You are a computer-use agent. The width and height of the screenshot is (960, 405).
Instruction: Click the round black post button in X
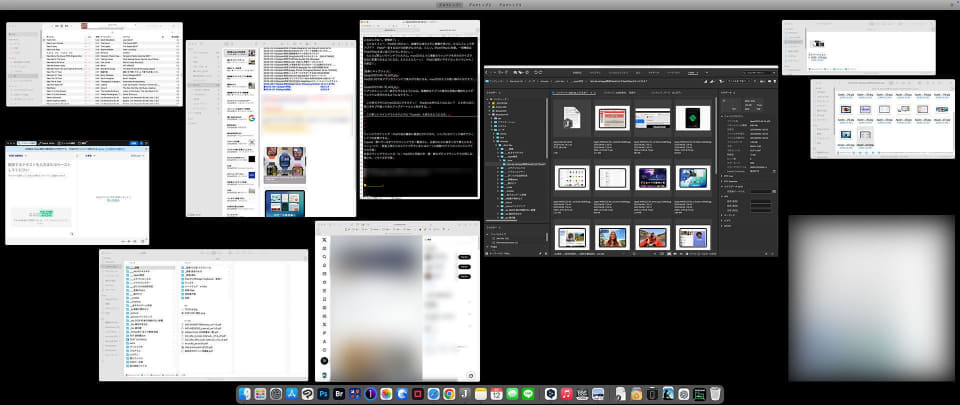[324, 361]
